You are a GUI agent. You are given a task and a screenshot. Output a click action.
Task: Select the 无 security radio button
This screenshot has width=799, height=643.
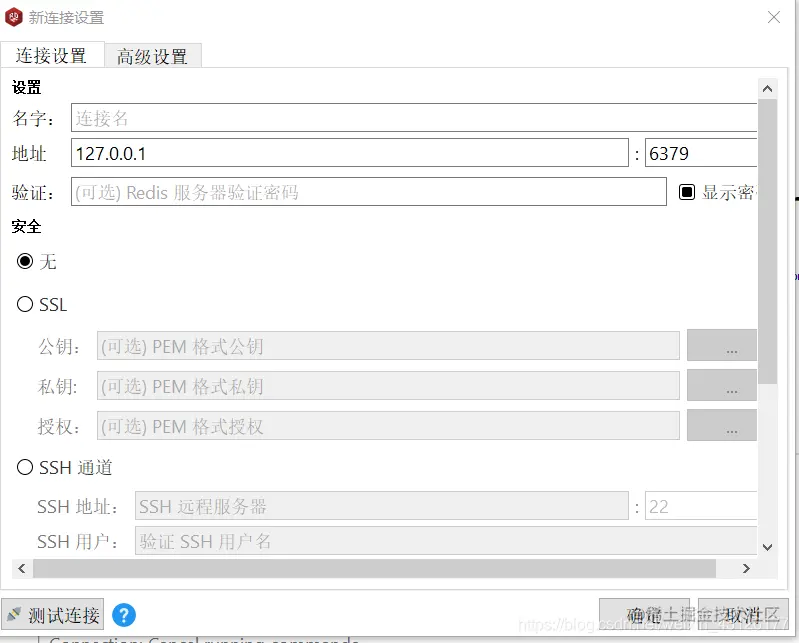(25, 261)
